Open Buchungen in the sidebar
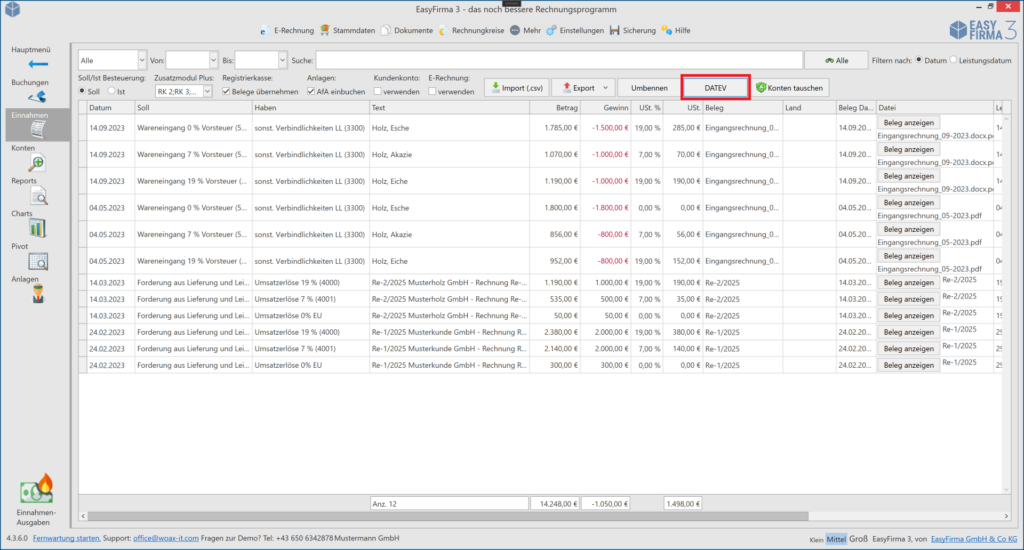Viewport: 1024px width, 550px height. [36, 97]
